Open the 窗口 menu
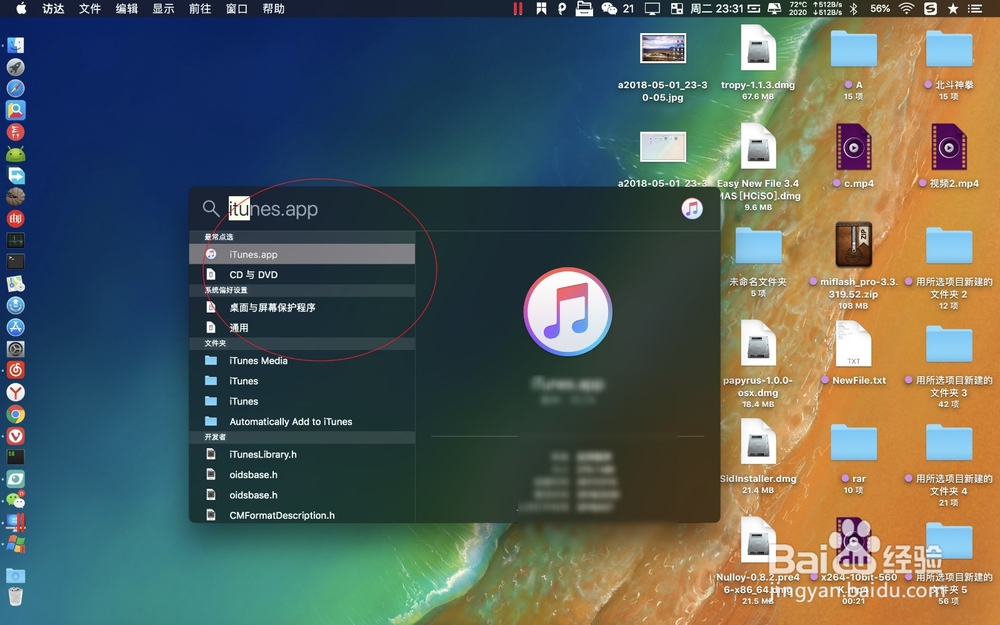 237,8
